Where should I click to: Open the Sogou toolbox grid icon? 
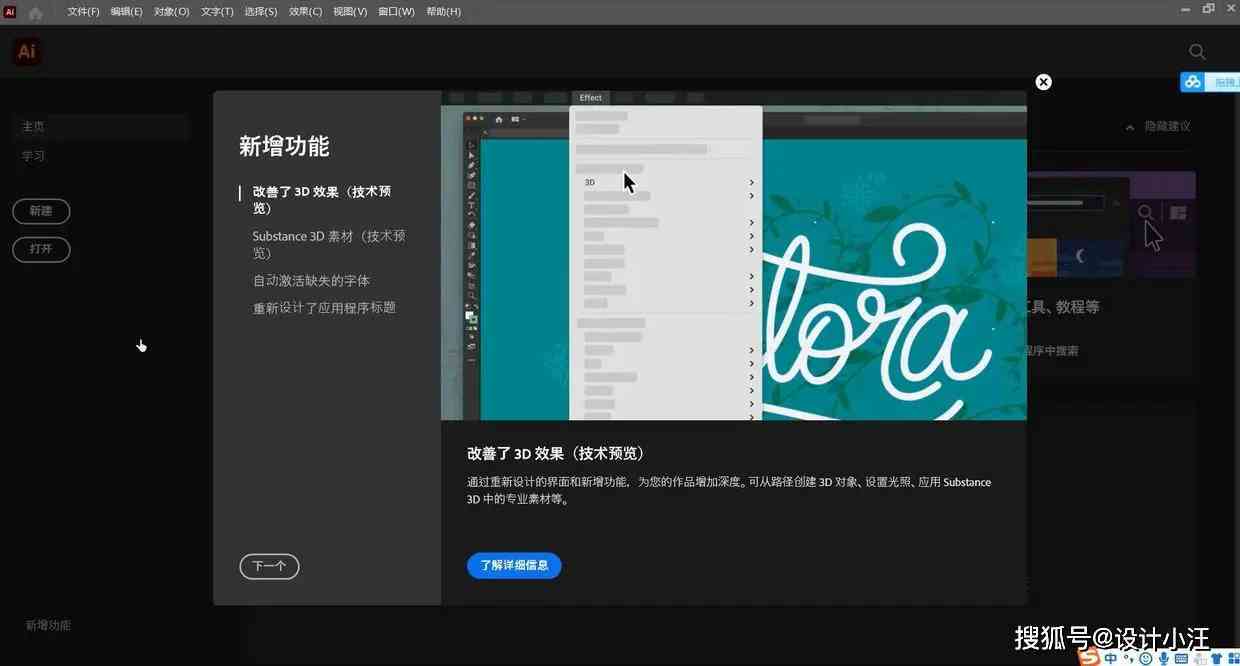[1232, 659]
